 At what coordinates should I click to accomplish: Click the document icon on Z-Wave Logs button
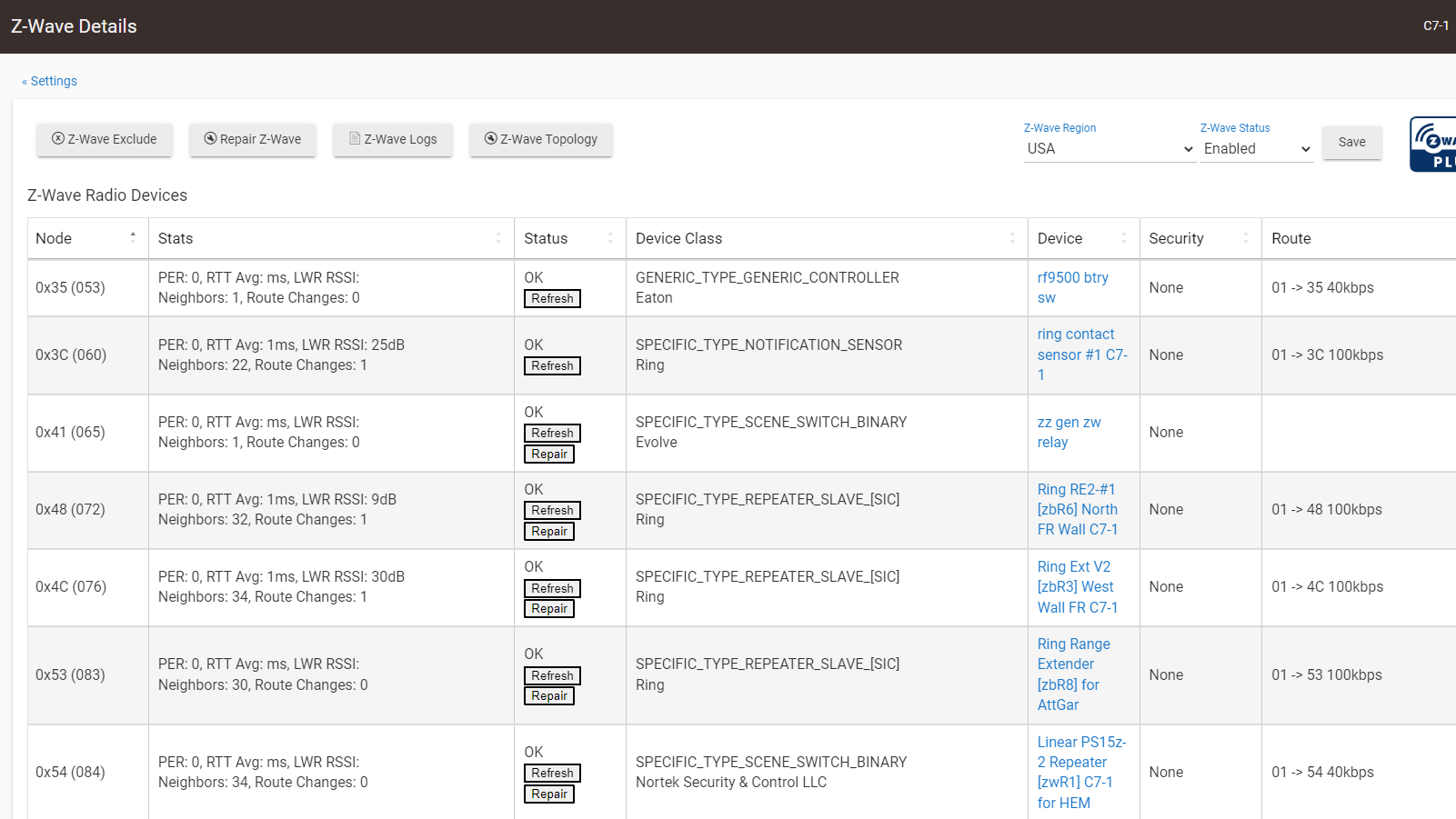click(353, 139)
